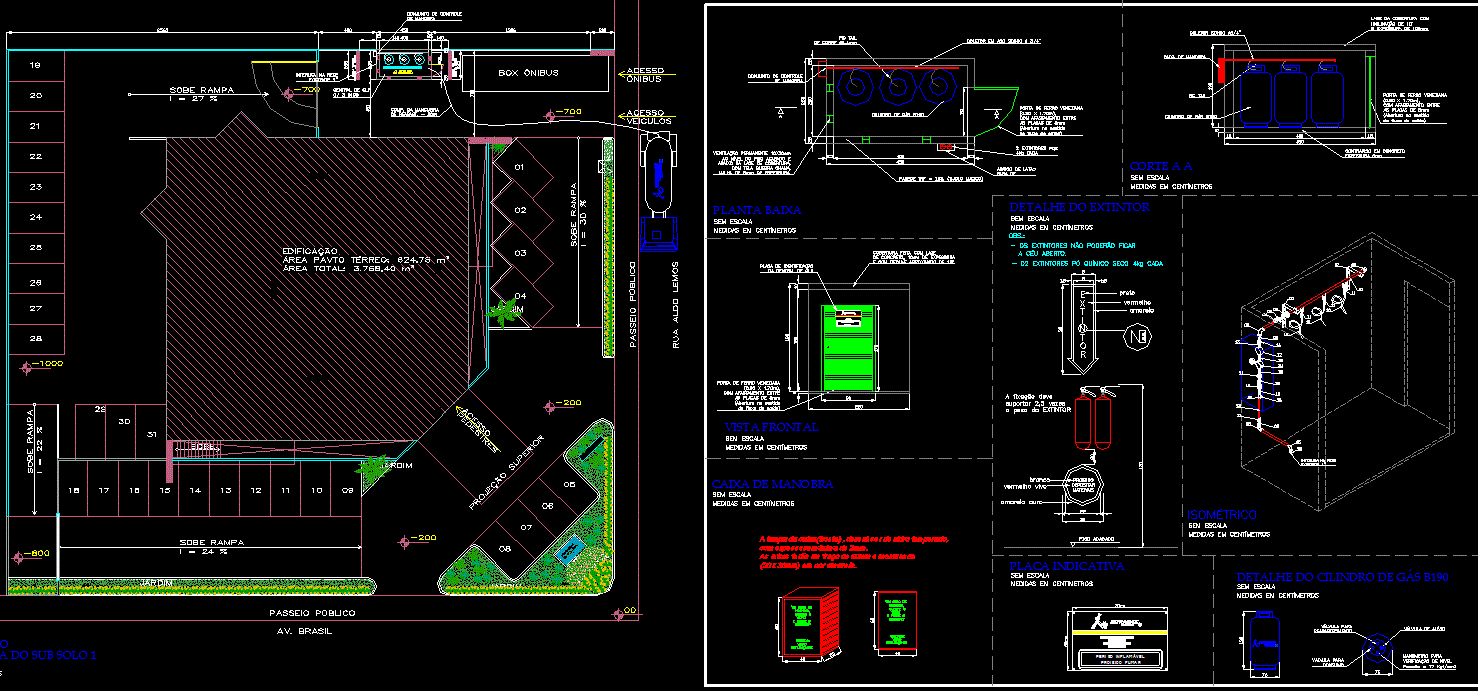Select the AV. BRASIL street label

pyautogui.click(x=311, y=631)
